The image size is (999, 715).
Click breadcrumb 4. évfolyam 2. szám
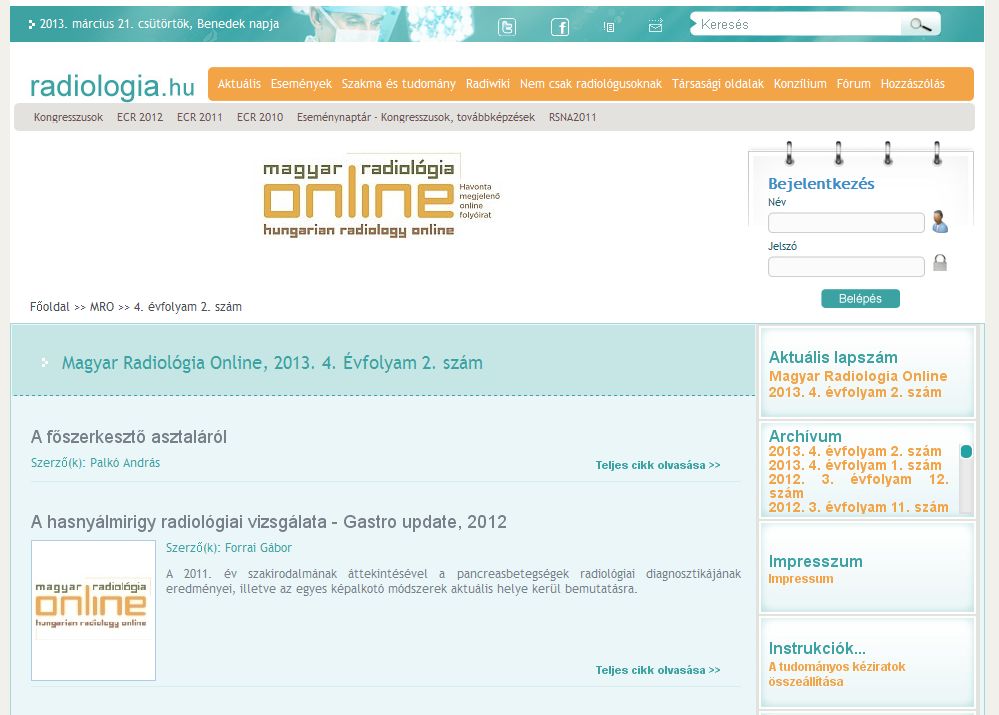(187, 307)
